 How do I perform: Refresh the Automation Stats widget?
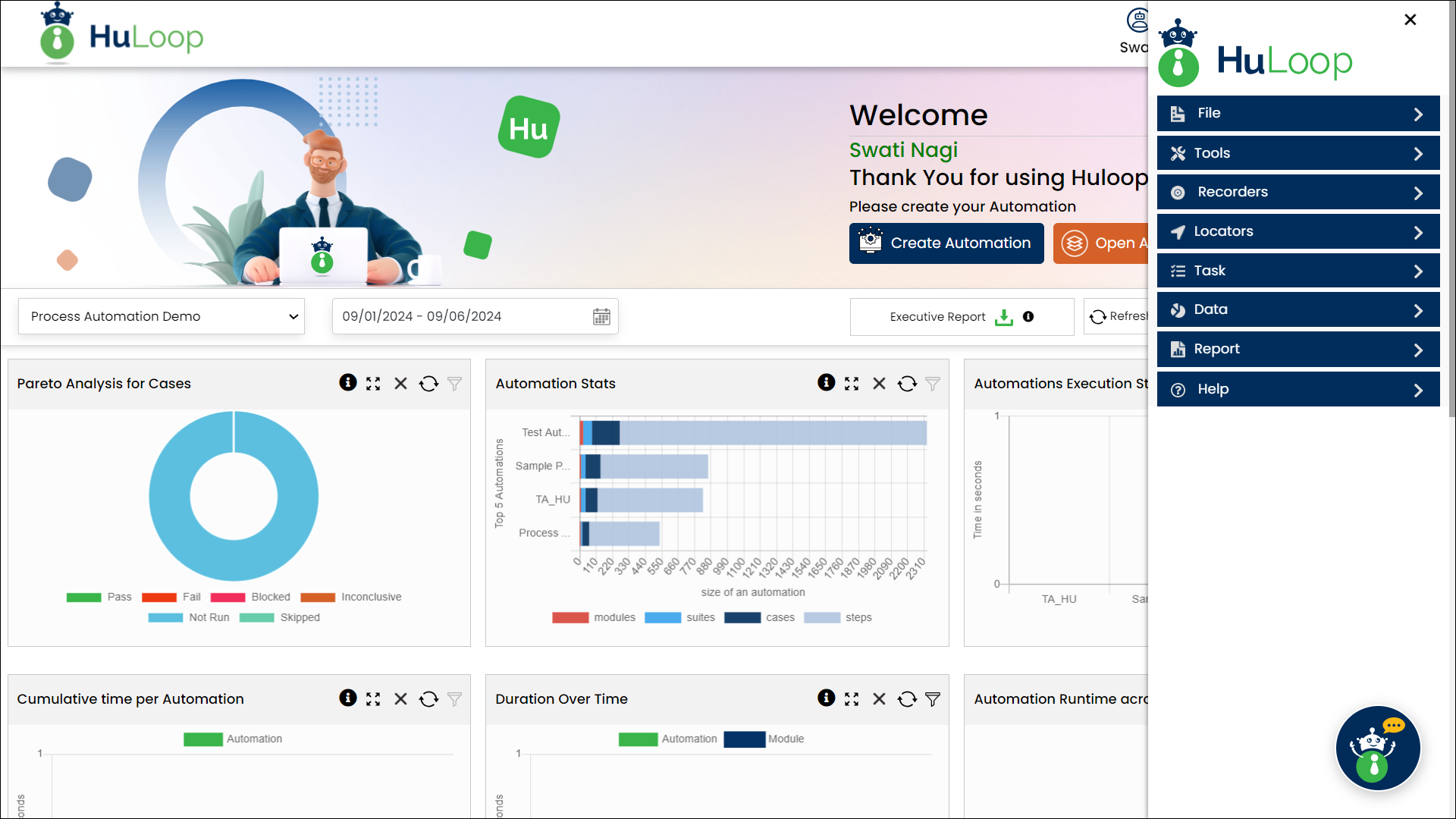[908, 384]
